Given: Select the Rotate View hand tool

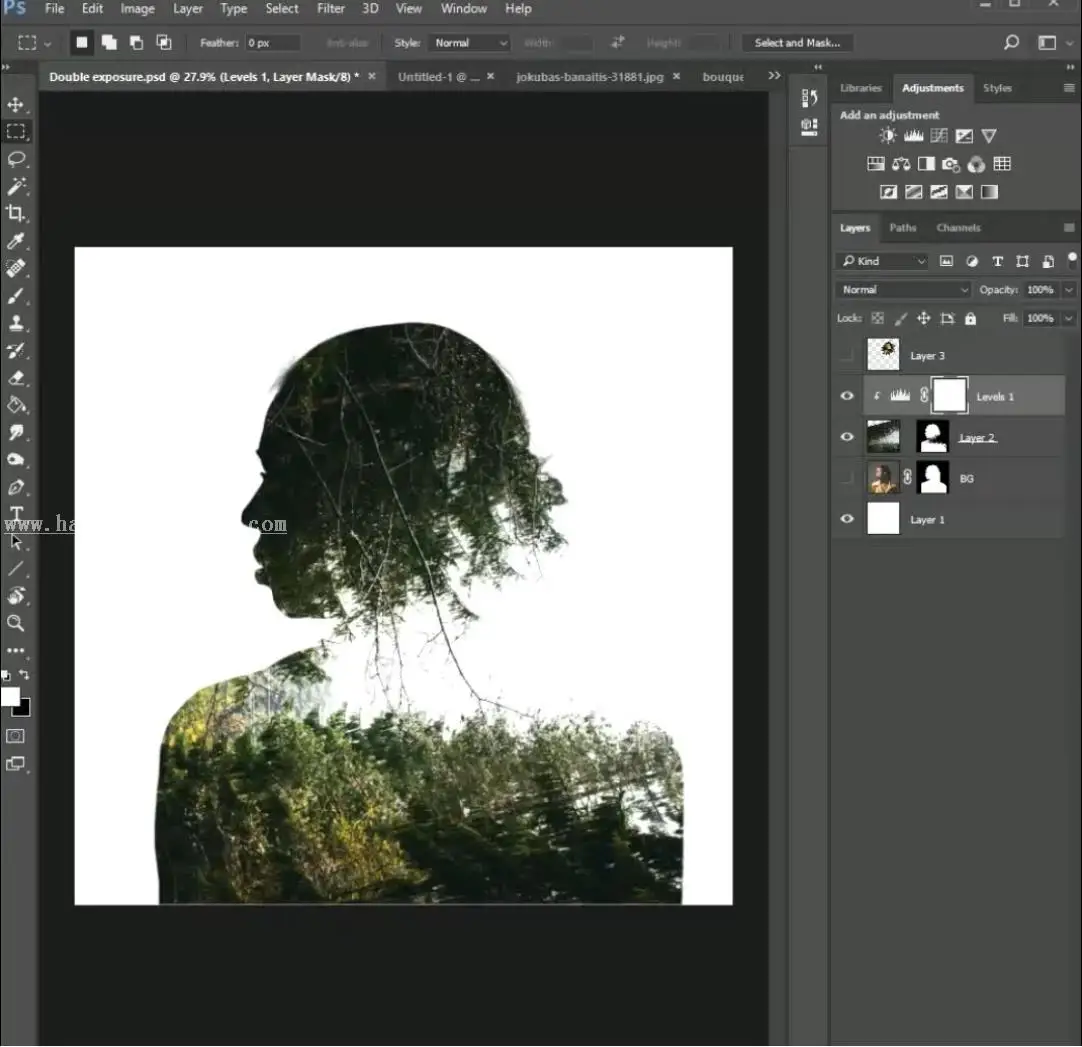Looking at the screenshot, I should click(x=16, y=596).
